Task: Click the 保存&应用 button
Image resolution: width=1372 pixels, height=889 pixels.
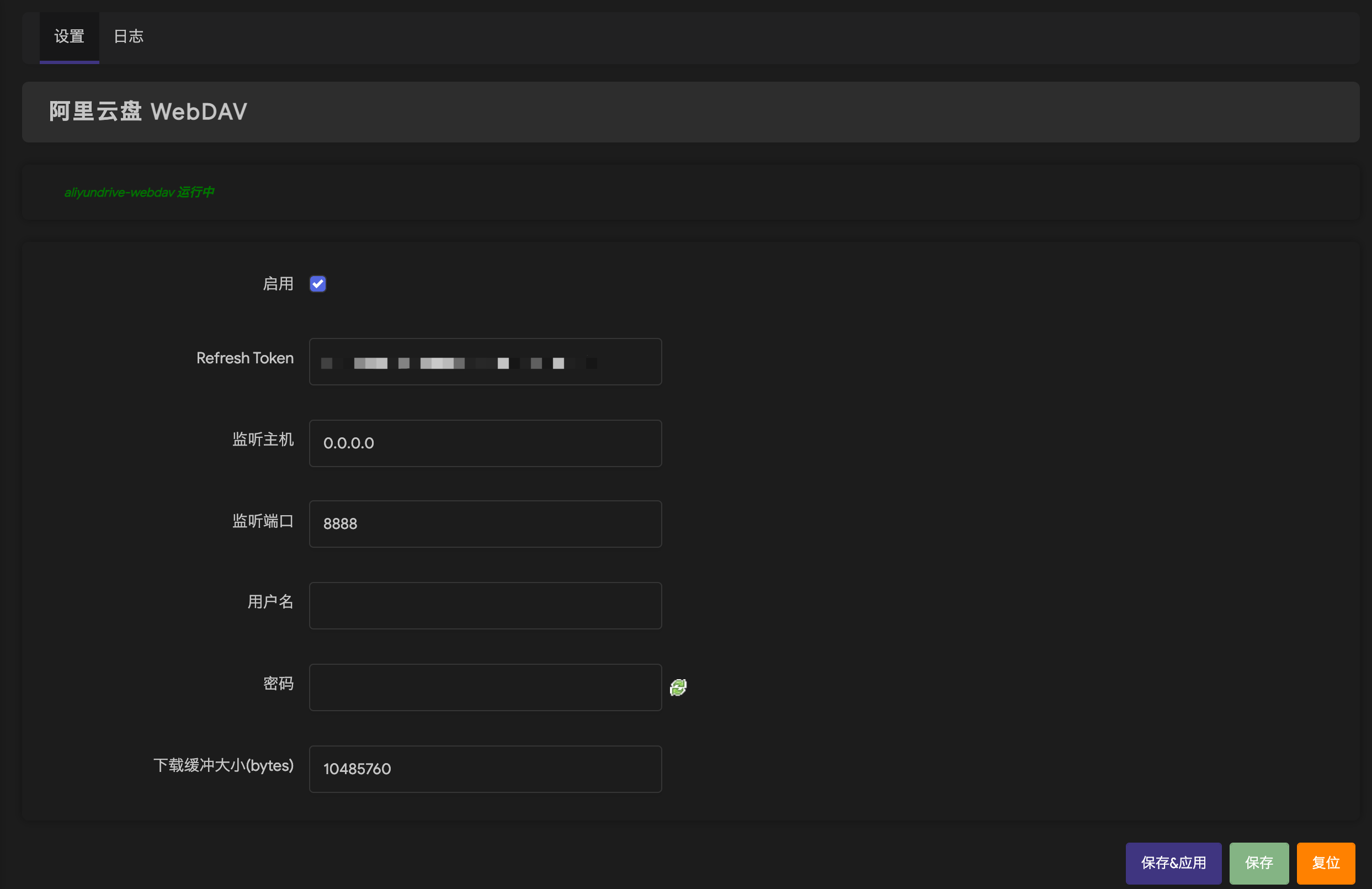Action: [x=1173, y=863]
